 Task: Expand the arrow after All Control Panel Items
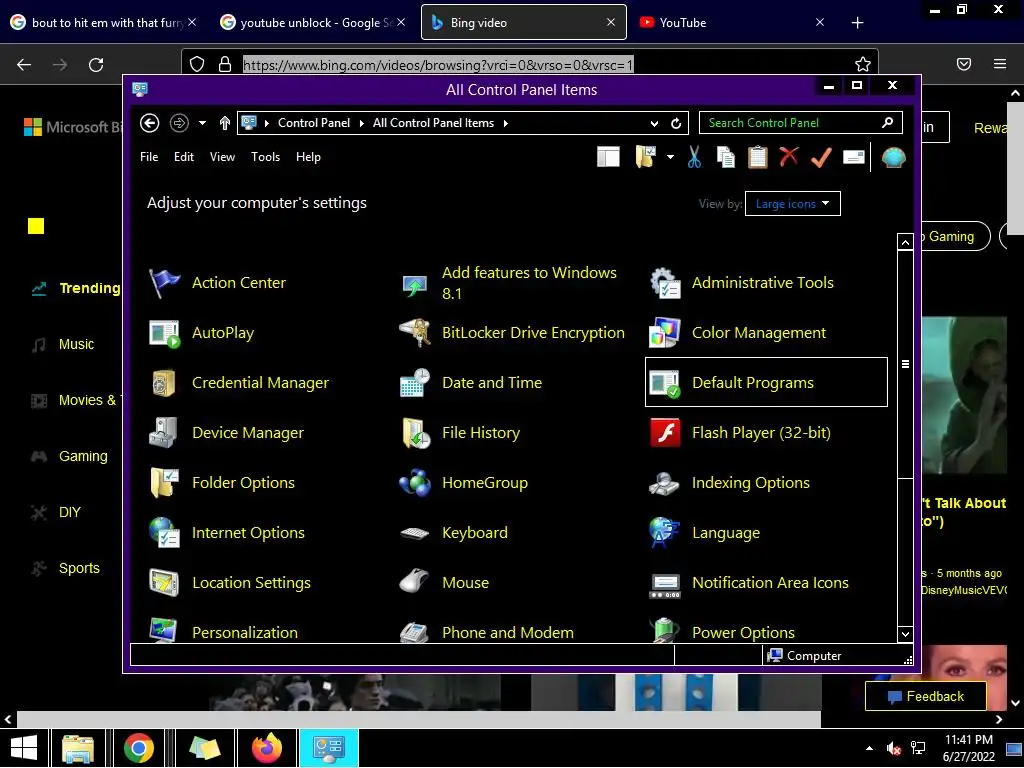click(x=505, y=123)
